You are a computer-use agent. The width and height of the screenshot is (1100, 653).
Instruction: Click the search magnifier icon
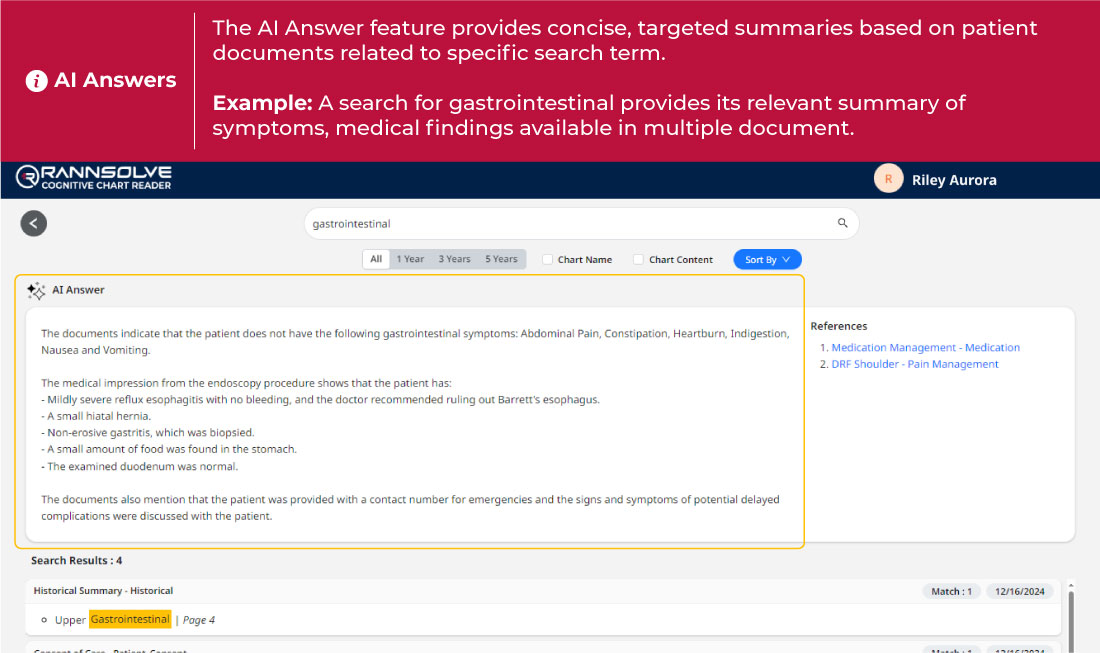coord(842,224)
